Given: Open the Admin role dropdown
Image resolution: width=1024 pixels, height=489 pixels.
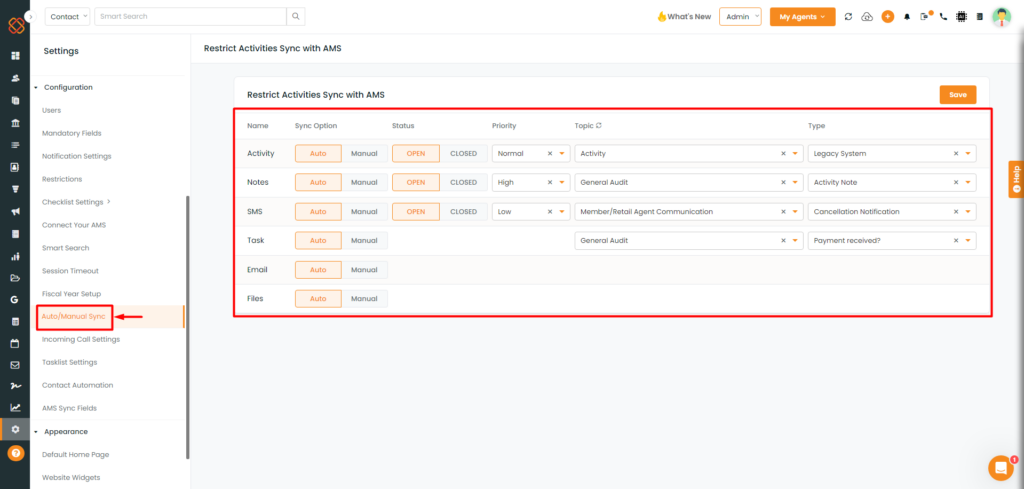Looking at the screenshot, I should [x=741, y=17].
